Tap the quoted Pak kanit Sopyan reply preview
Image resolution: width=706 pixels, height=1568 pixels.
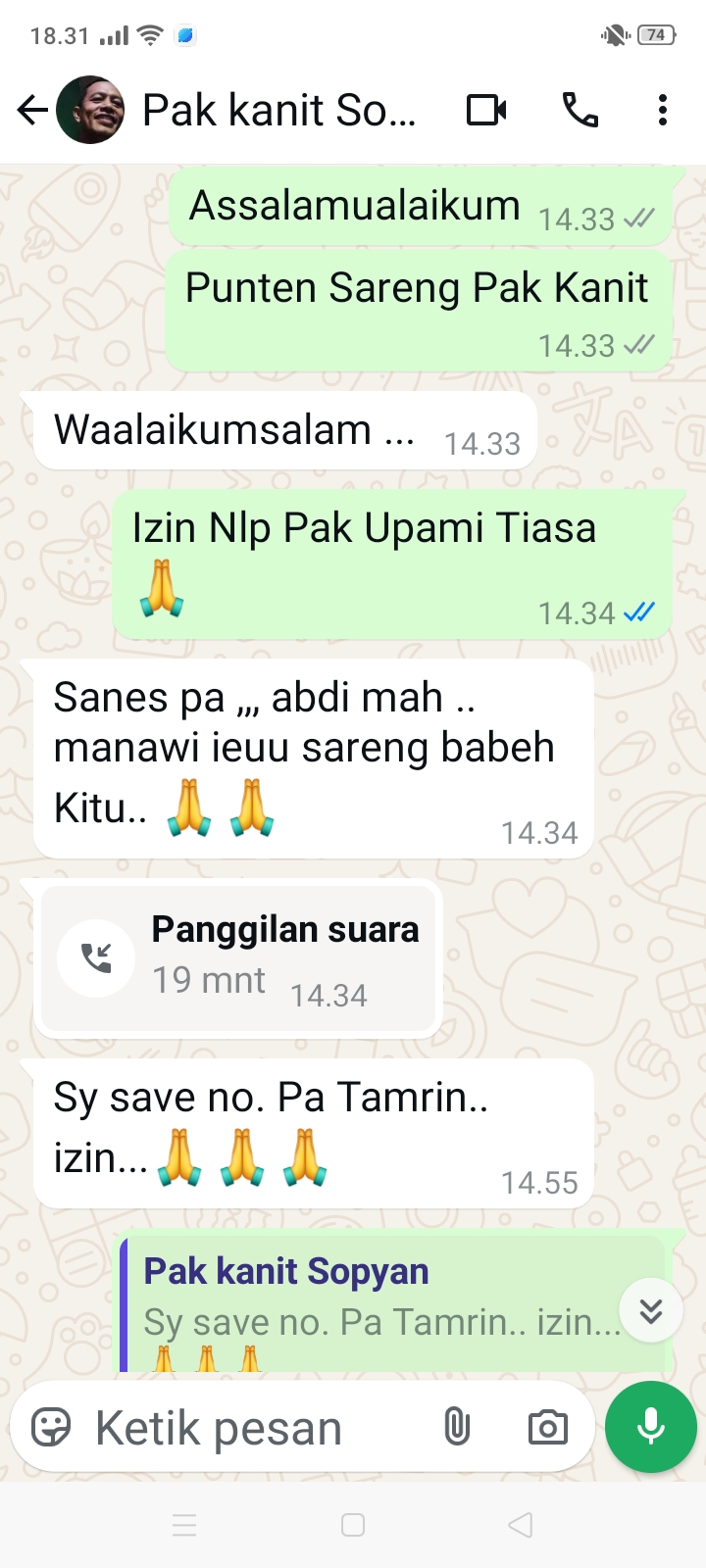(392, 1302)
